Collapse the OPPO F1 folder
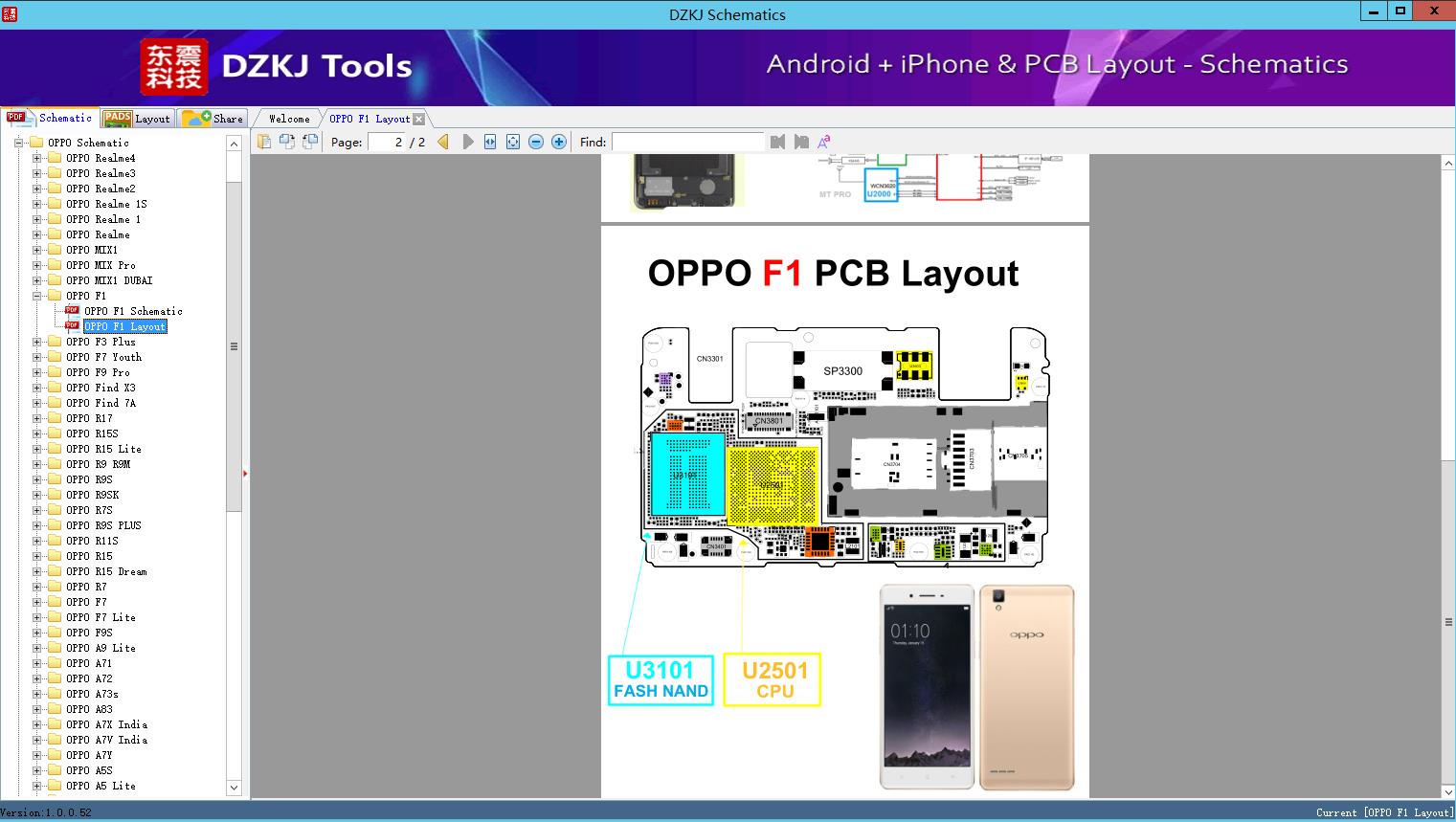1456x822 pixels. coord(36,296)
